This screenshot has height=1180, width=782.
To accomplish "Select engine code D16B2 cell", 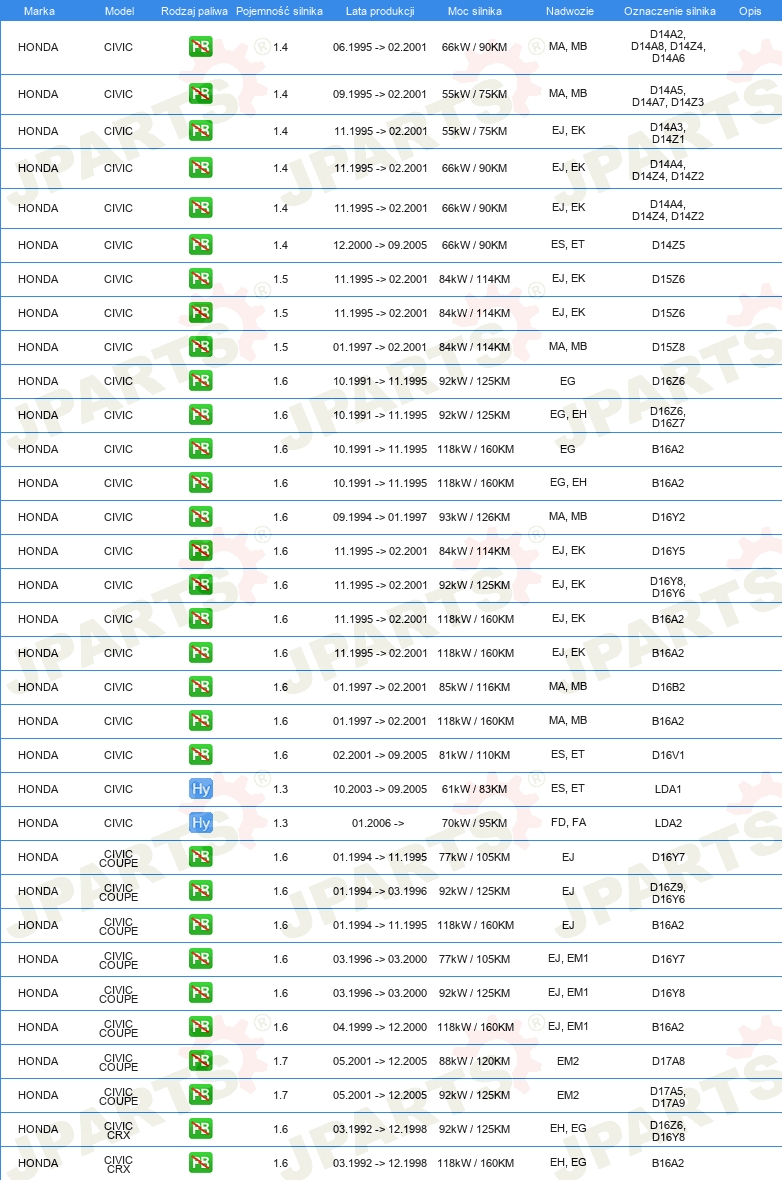I will (x=668, y=688).
